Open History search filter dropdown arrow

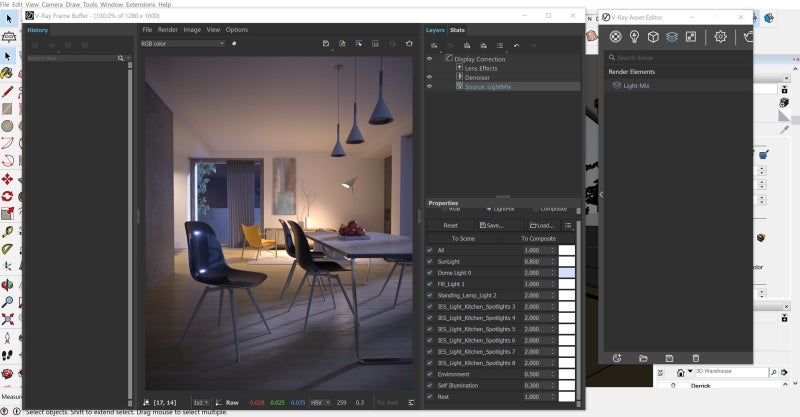pyautogui.click(x=128, y=58)
